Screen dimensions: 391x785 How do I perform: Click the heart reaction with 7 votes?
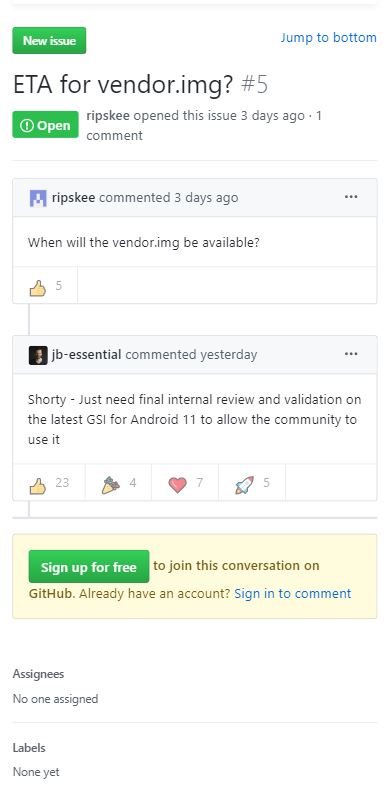(x=185, y=483)
